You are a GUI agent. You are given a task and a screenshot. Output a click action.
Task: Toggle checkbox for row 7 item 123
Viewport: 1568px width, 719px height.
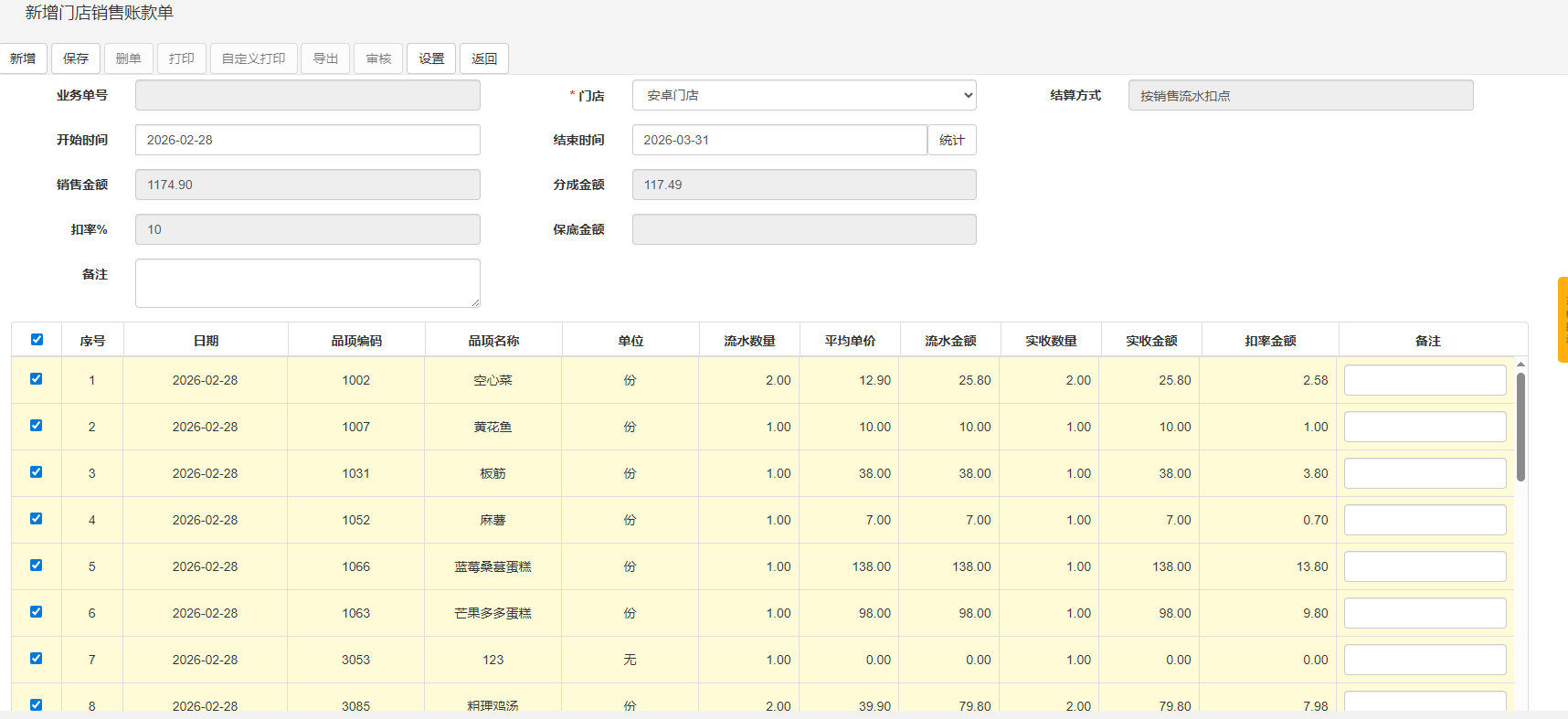pyautogui.click(x=37, y=659)
